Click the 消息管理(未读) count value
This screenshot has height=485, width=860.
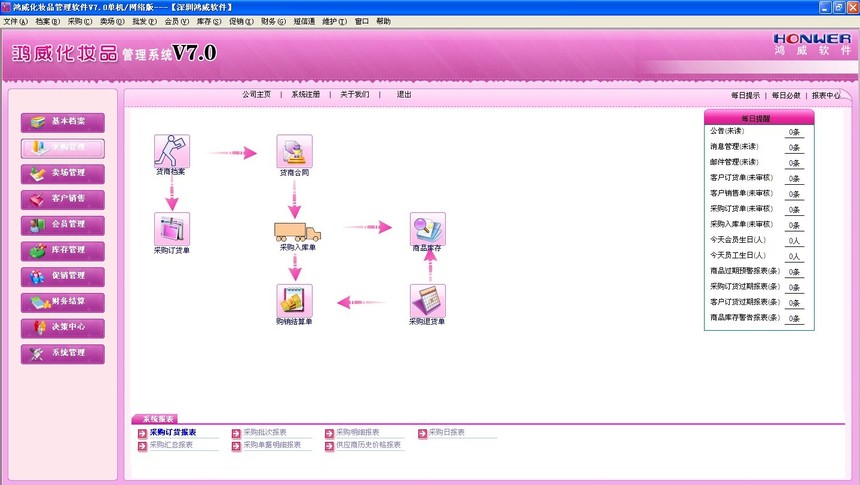click(794, 148)
